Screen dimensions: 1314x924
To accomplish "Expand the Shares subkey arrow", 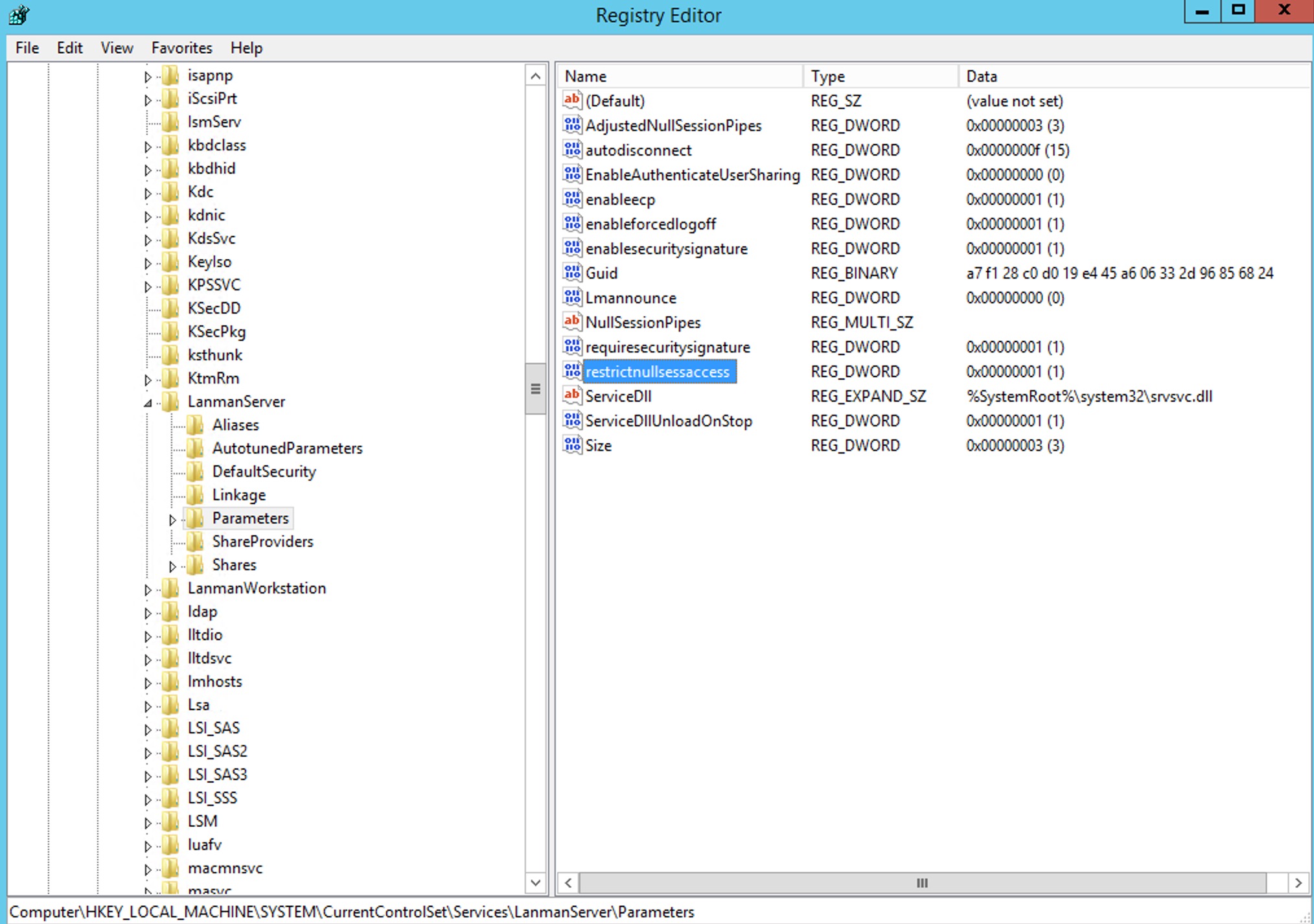I will click(x=172, y=566).
